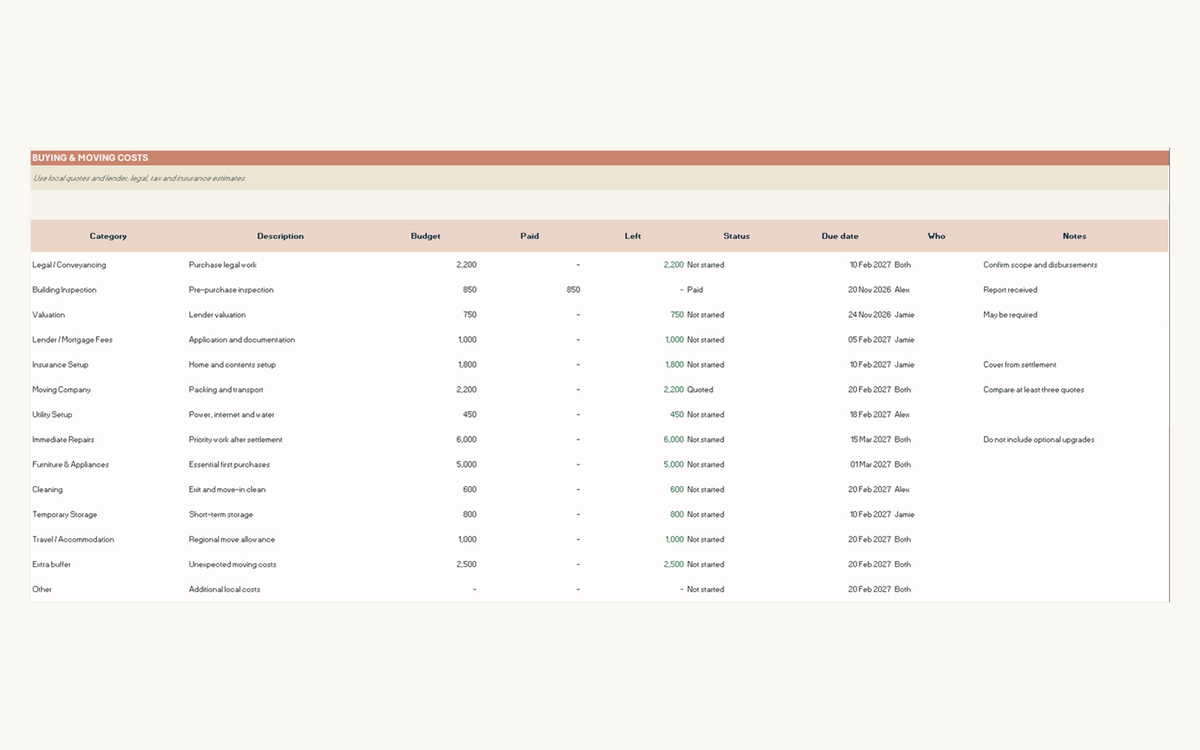Screen dimensions: 1200x750
Task: Click the 'Valuation' category cell
Action: pos(48,315)
